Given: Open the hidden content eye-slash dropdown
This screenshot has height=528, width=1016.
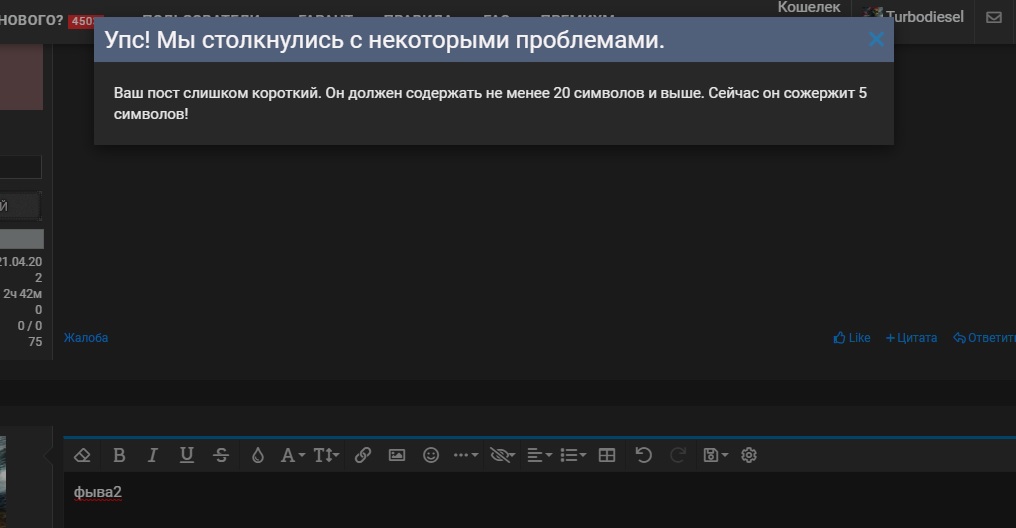Looking at the screenshot, I should click(502, 455).
